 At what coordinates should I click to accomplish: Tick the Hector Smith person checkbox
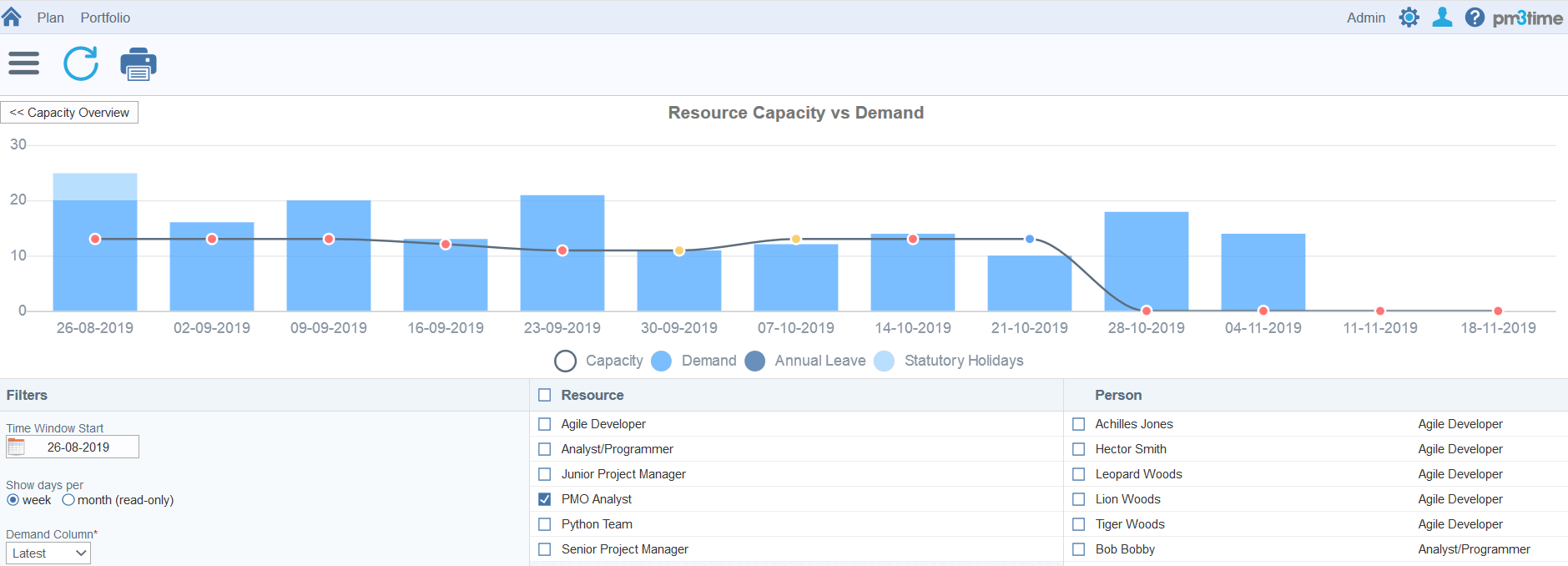pos(1079,449)
